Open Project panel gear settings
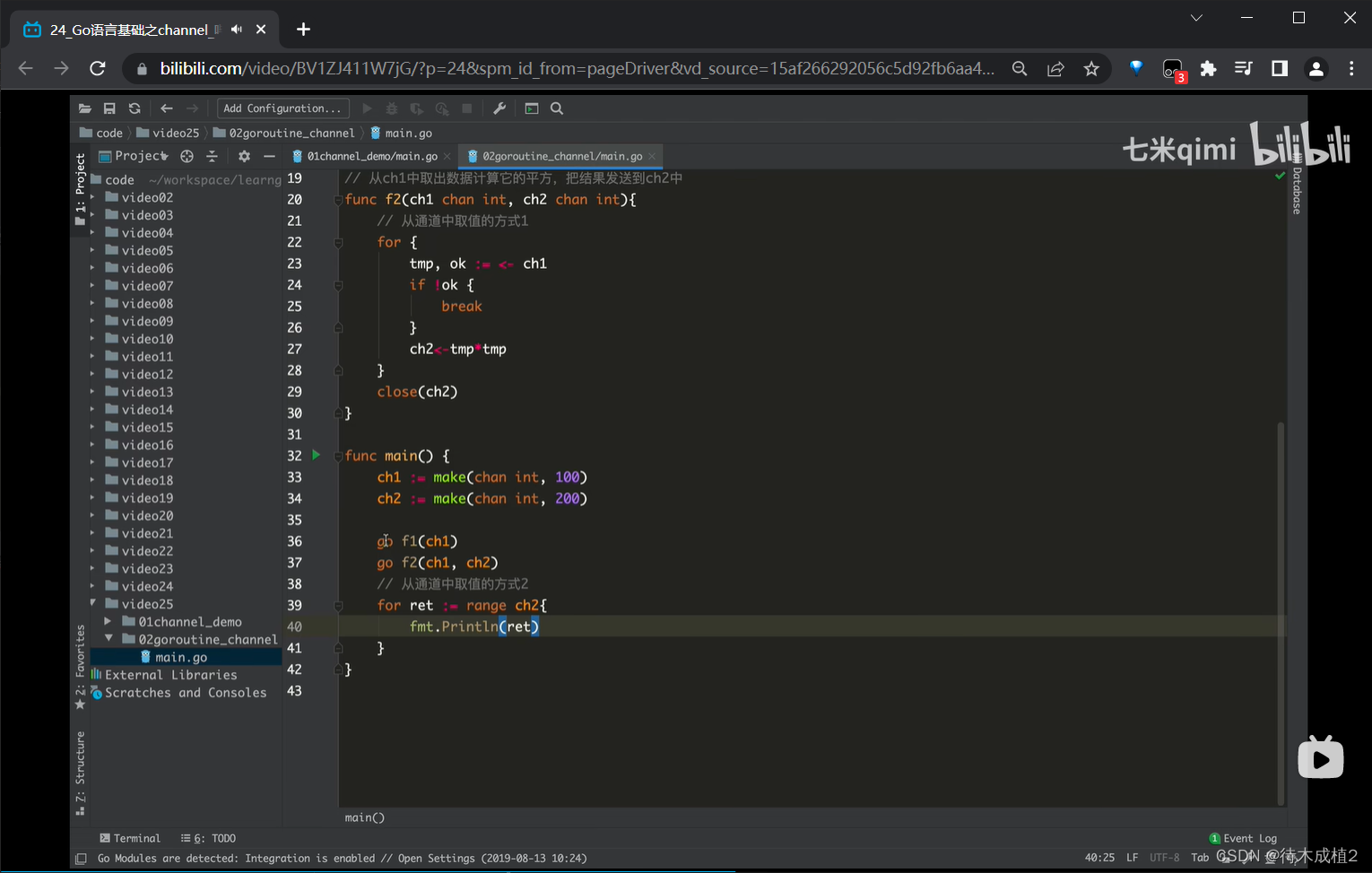Image resolution: width=1372 pixels, height=873 pixels. (x=244, y=156)
